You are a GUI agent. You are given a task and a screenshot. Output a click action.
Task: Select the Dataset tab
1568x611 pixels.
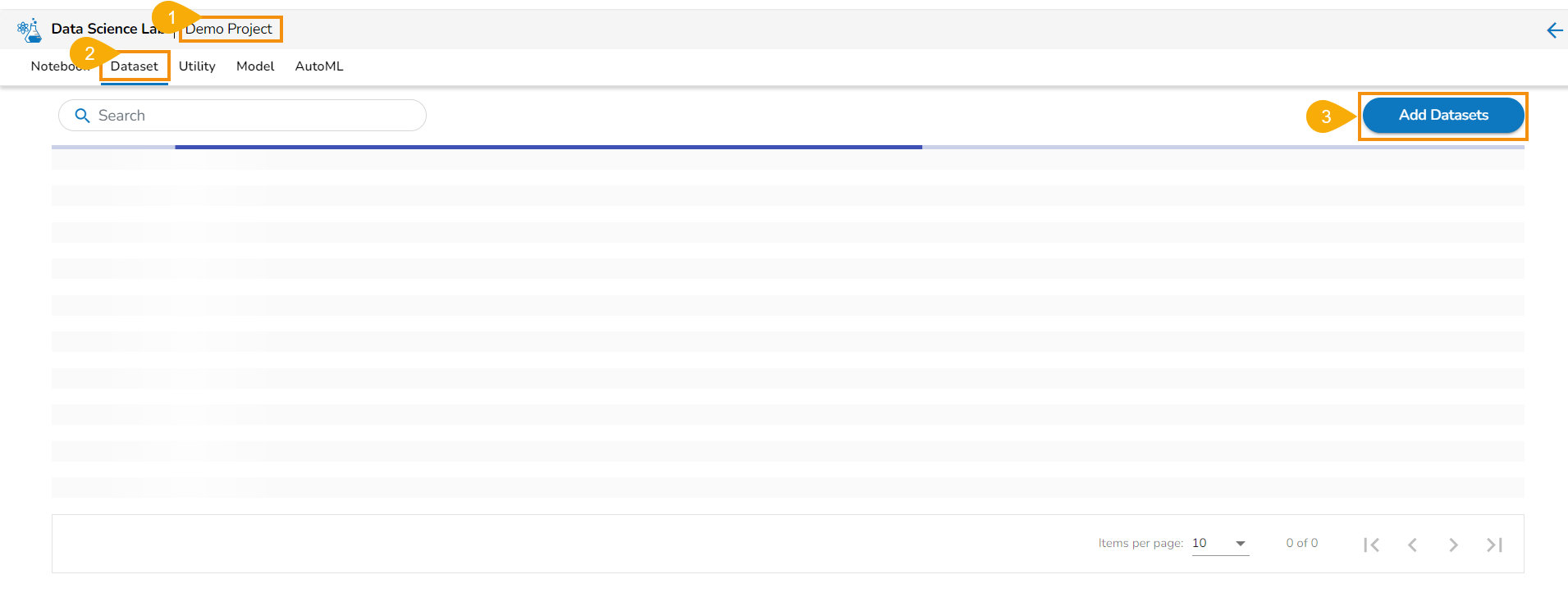click(135, 66)
